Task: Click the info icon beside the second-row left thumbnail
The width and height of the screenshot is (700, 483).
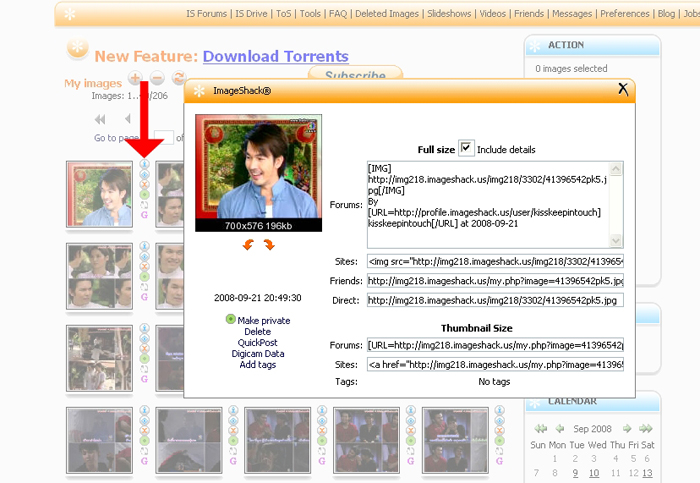Action: 144,246
